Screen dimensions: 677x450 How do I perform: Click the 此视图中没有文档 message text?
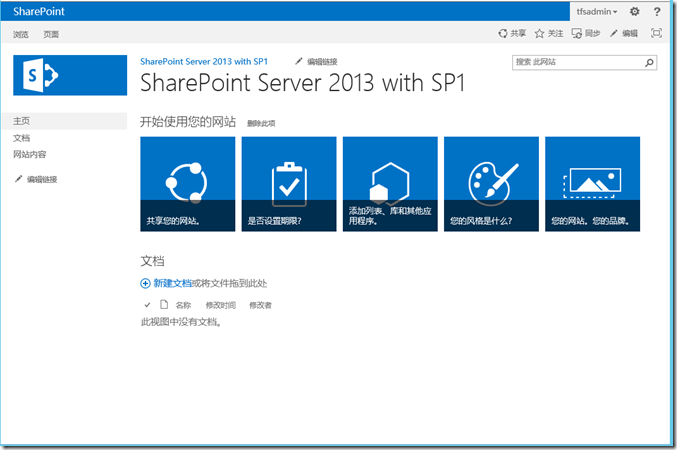coord(181,322)
